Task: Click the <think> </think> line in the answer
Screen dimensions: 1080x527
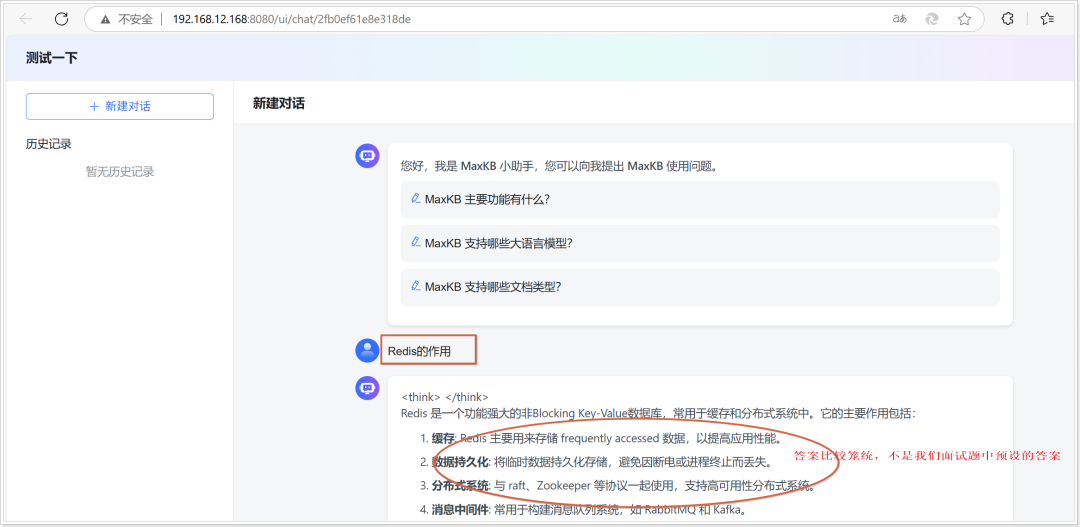Action: 445,397
